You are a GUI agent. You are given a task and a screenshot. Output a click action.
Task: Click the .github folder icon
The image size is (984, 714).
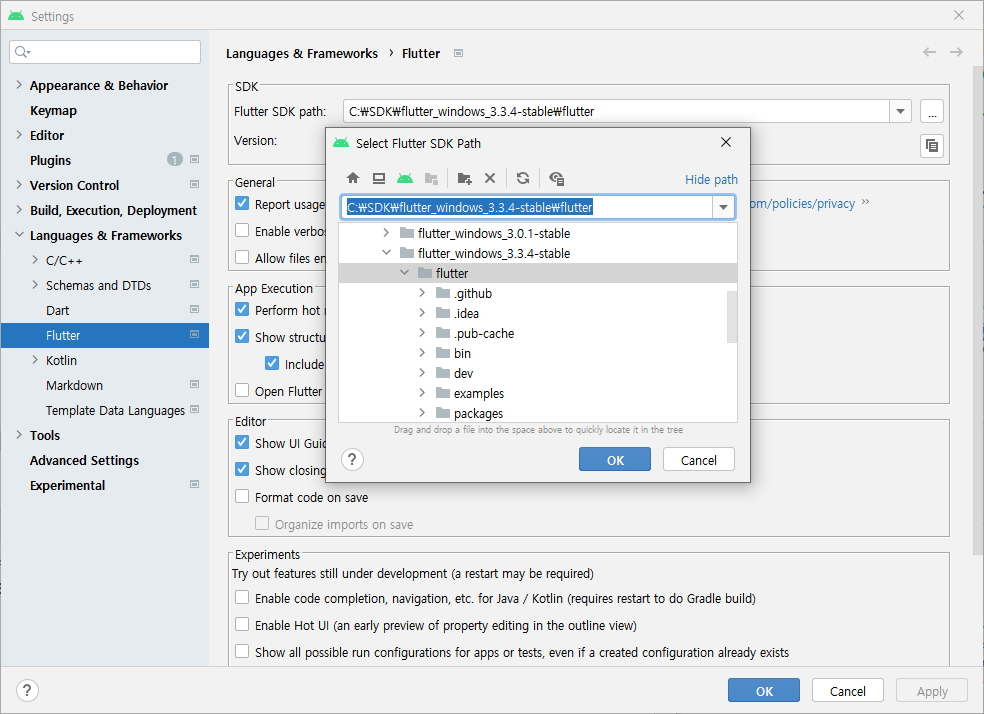pos(443,293)
